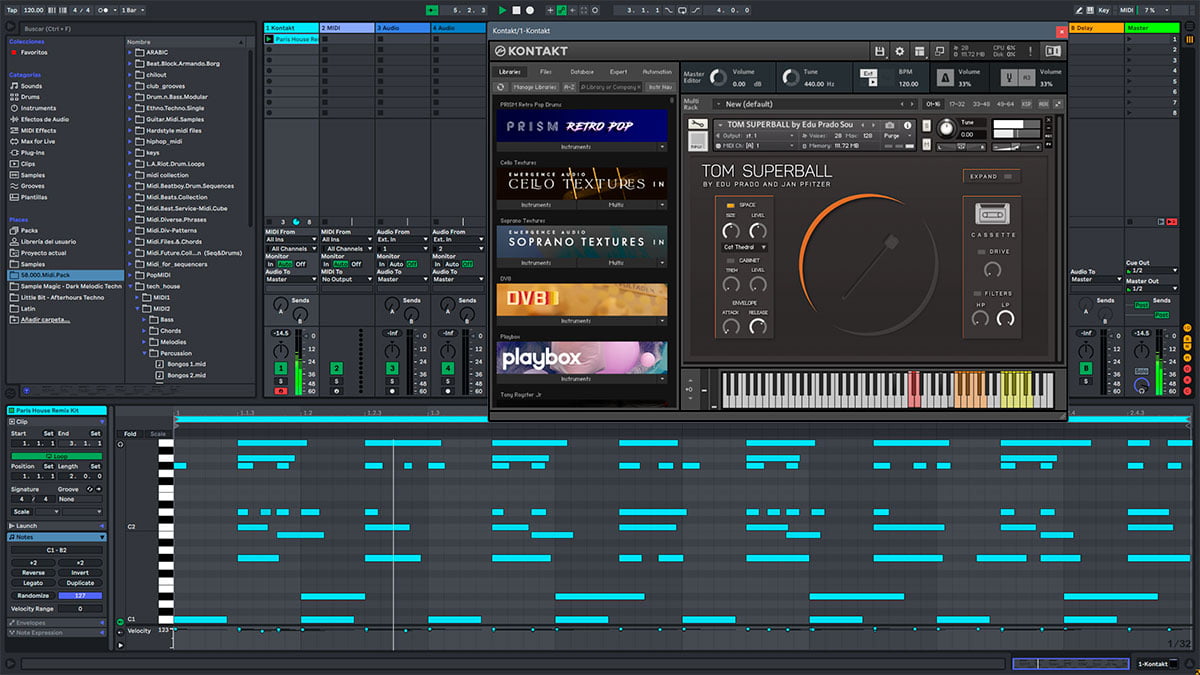Toggle the DRIVE switch in Tom Superball
The width and height of the screenshot is (1200, 675).
[983, 252]
